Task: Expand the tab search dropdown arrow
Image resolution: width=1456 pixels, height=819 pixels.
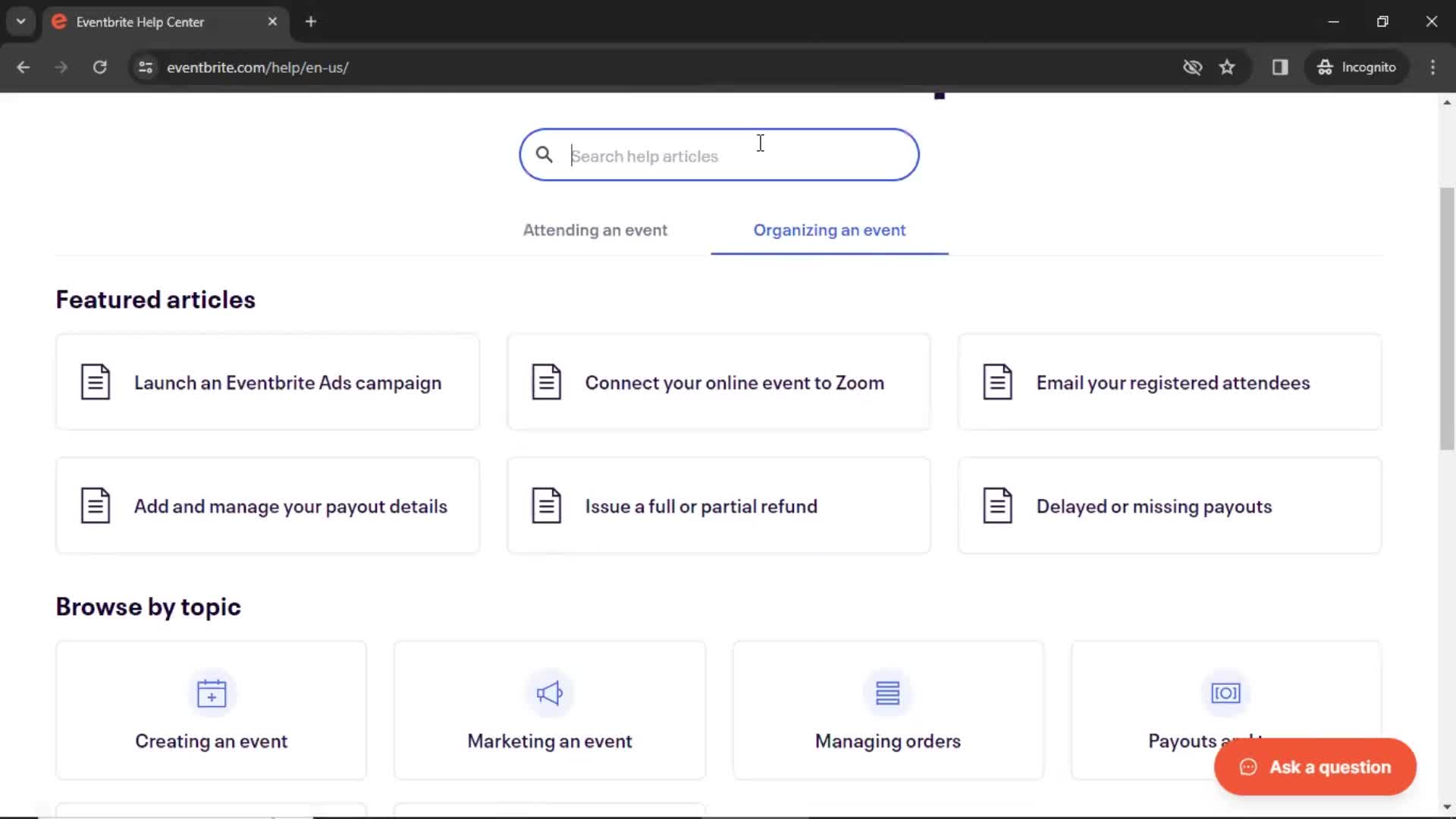Action: [x=20, y=22]
